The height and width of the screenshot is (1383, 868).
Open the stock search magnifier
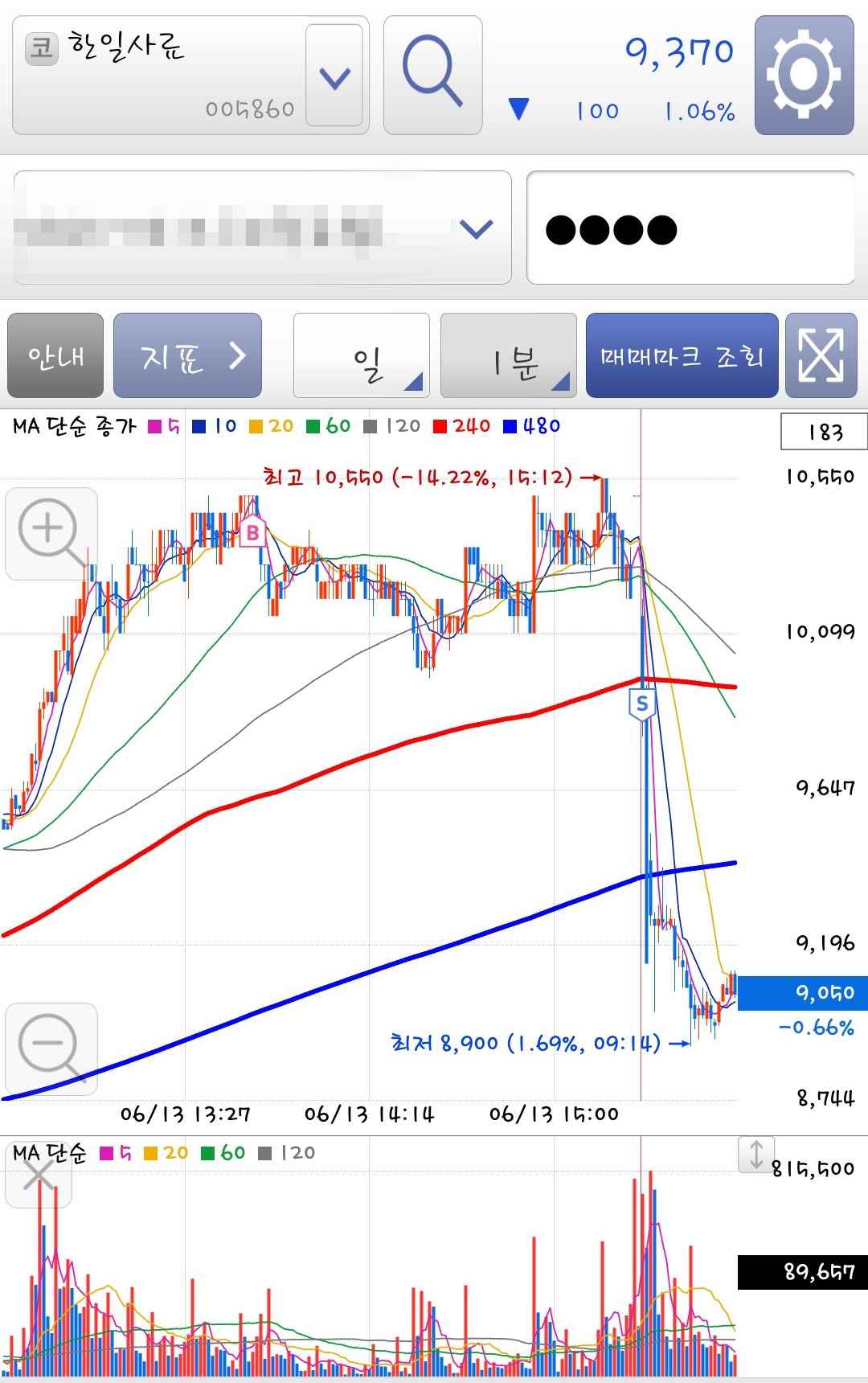tap(432, 75)
